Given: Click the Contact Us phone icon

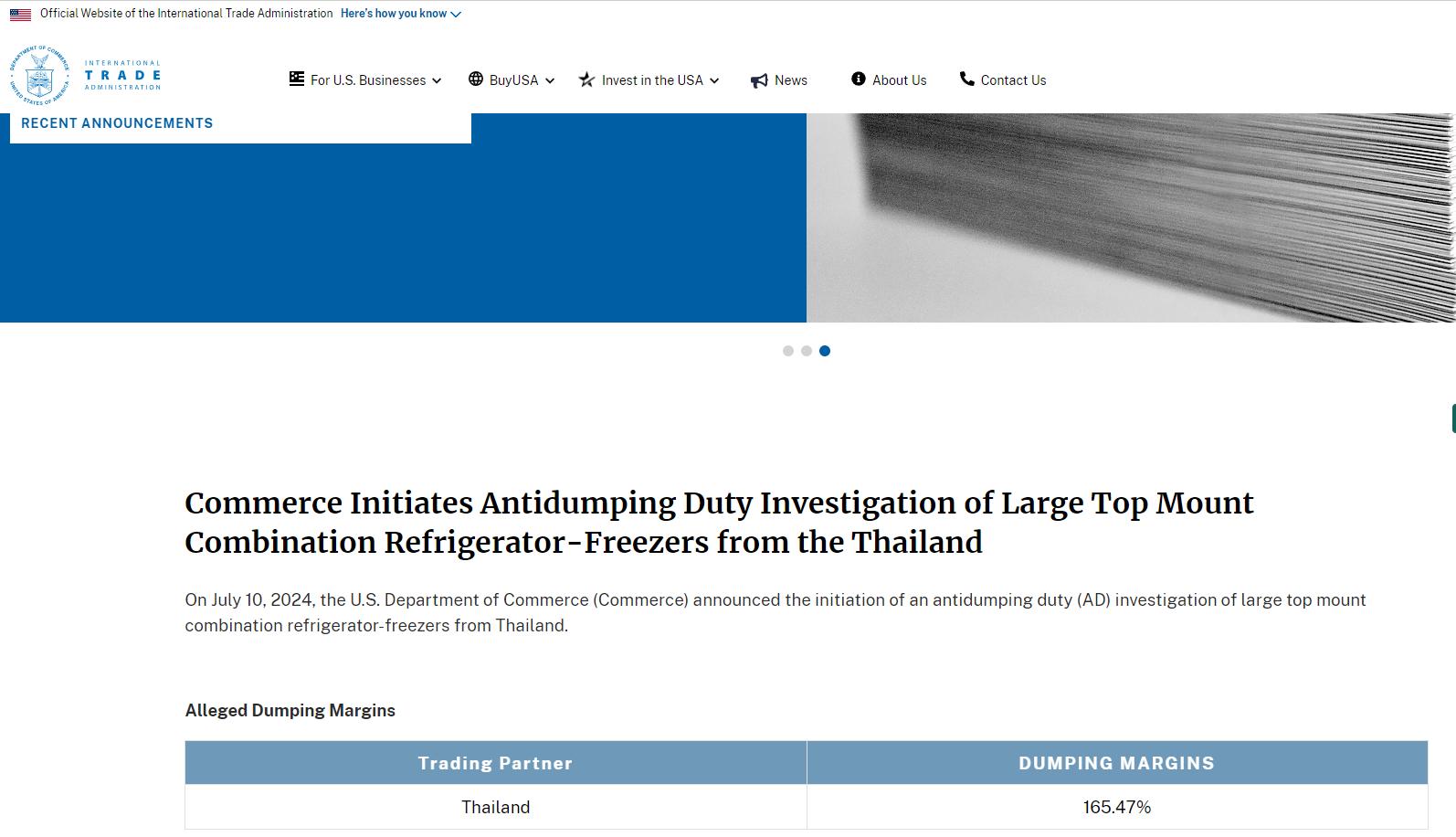Looking at the screenshot, I should [x=966, y=79].
